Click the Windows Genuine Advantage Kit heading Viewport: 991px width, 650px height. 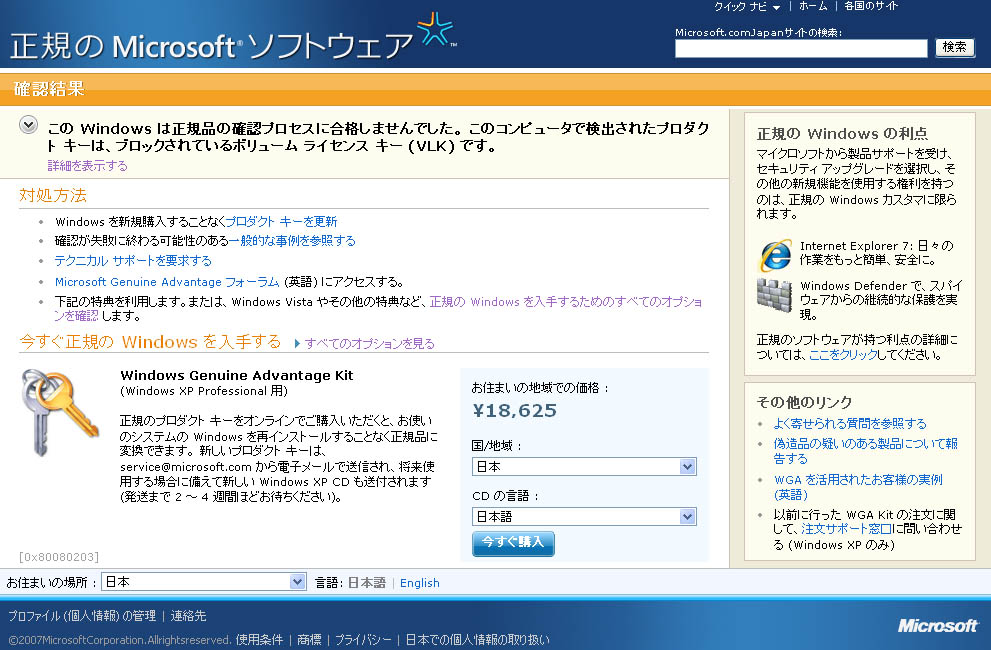[x=236, y=376]
